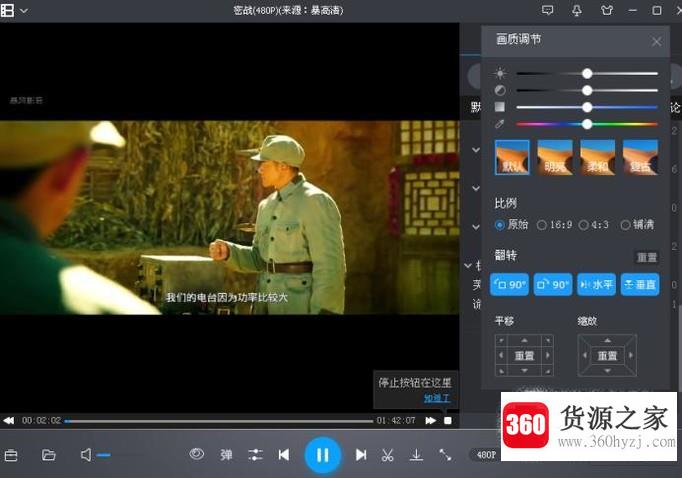Mute using the speaker icon
This screenshot has height=478, width=682.
click(86, 455)
